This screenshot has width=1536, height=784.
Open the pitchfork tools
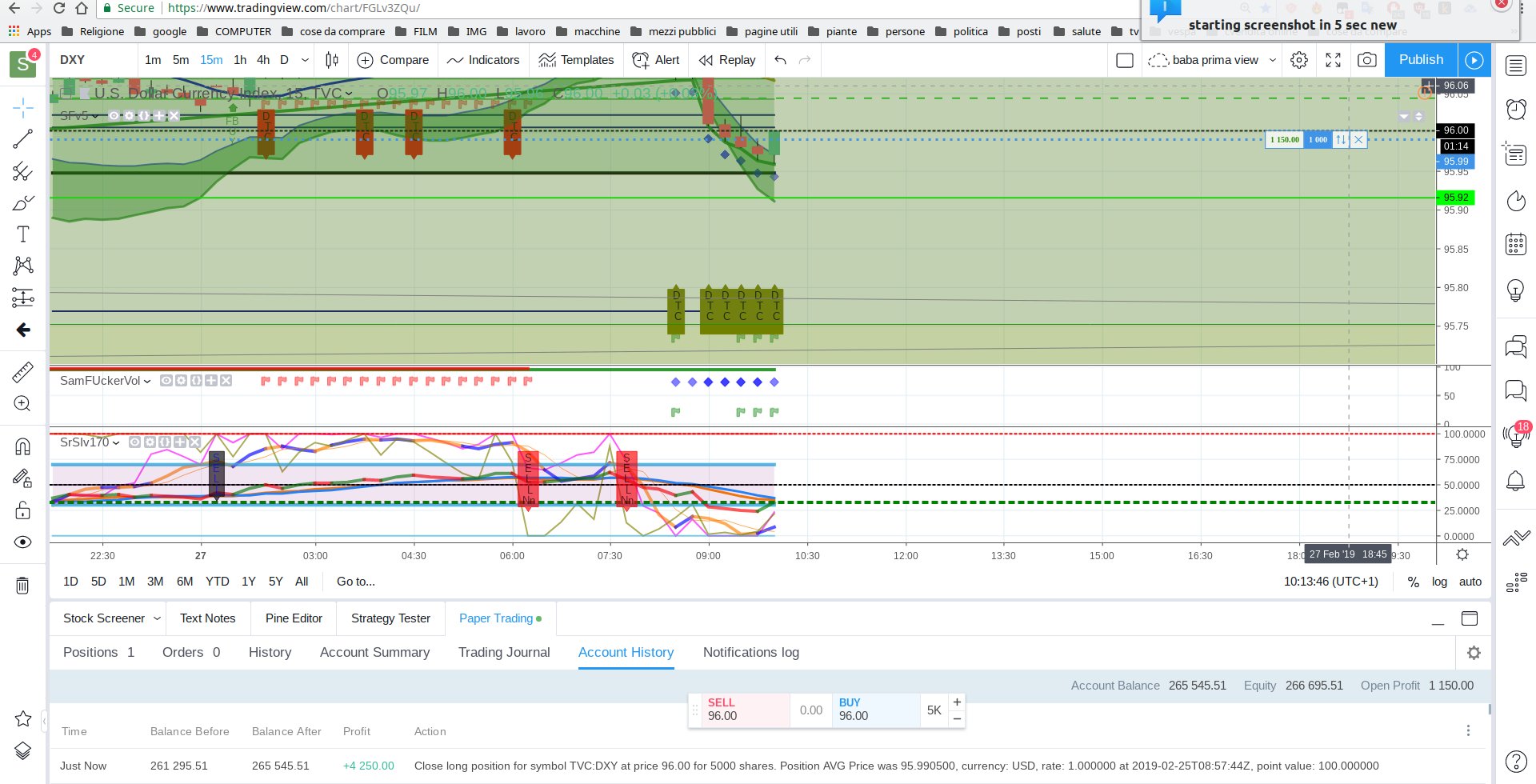(x=22, y=171)
